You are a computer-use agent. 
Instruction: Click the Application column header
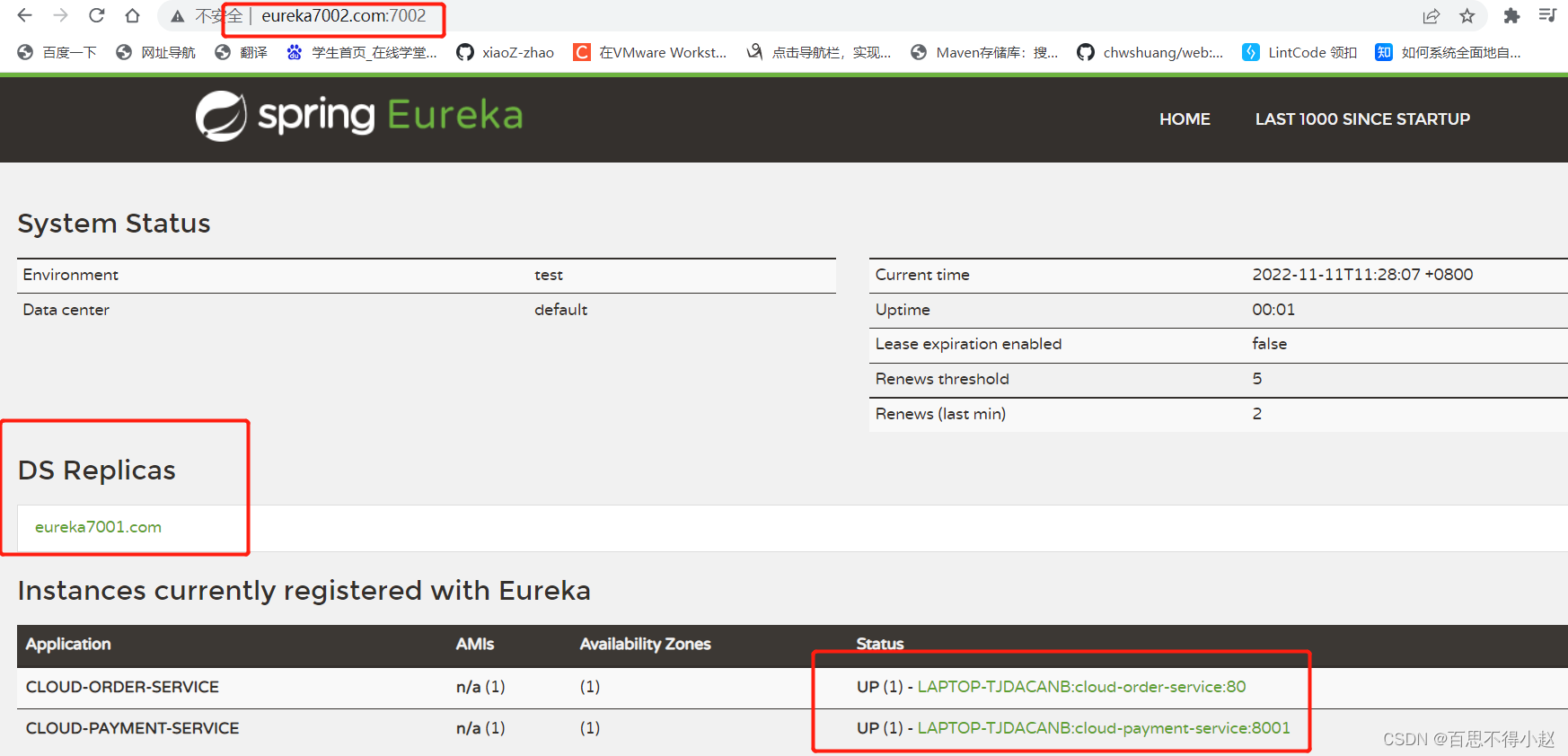[x=68, y=644]
